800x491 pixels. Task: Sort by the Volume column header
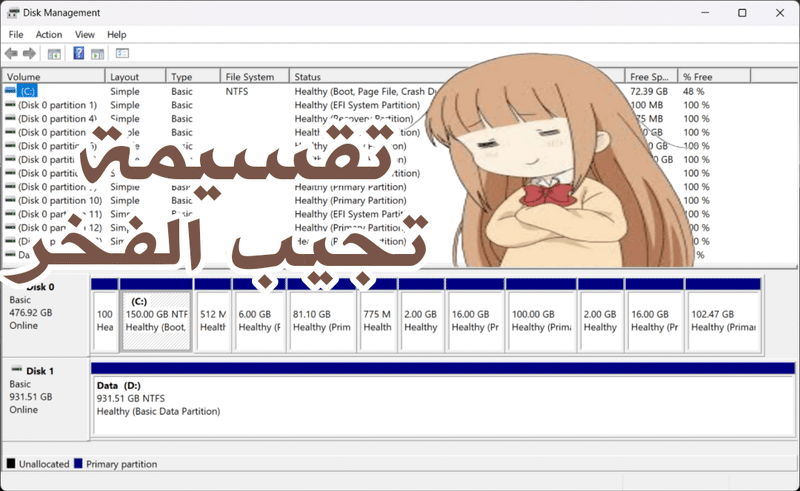click(54, 77)
